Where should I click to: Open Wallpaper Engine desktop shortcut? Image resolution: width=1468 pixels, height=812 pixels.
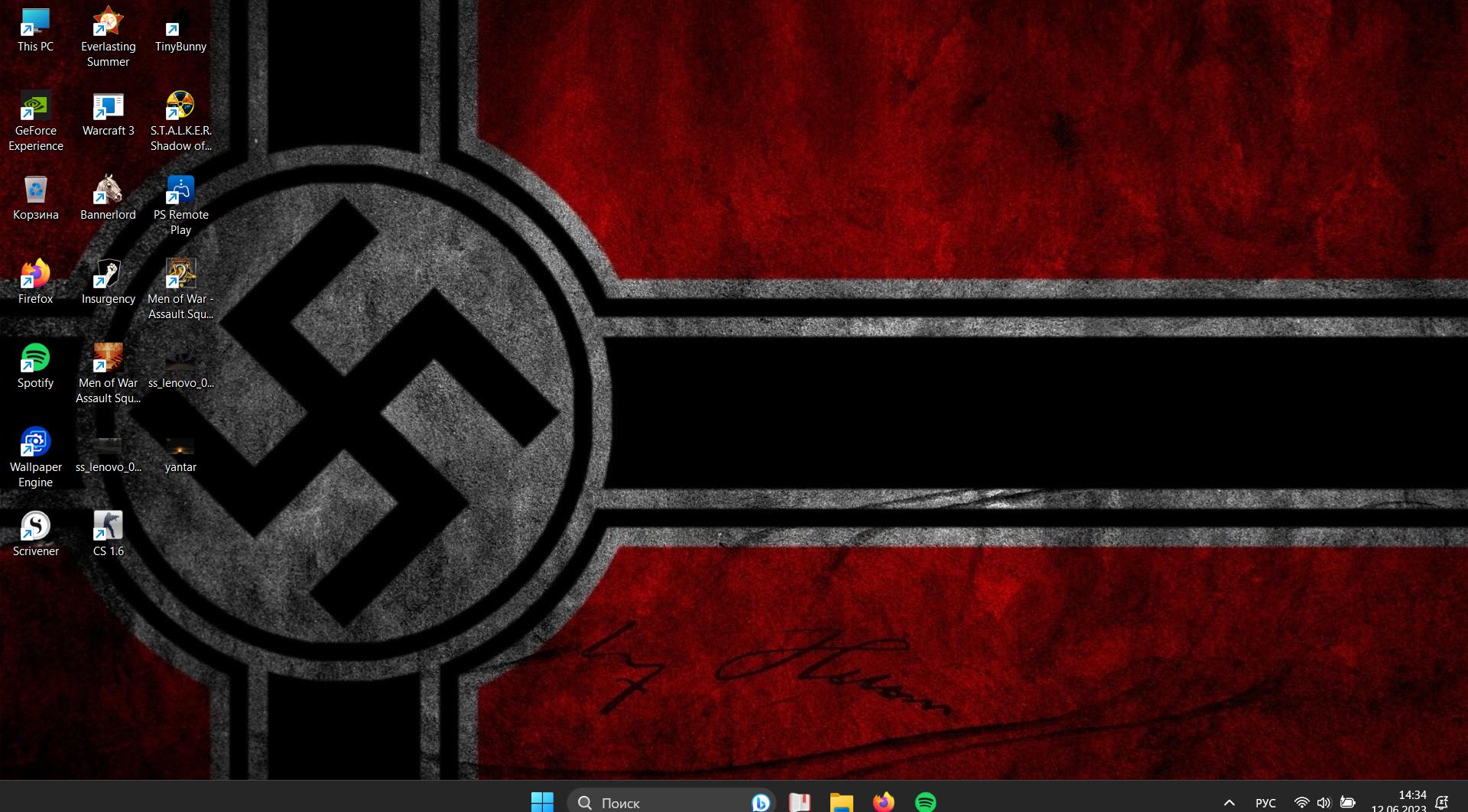click(35, 458)
